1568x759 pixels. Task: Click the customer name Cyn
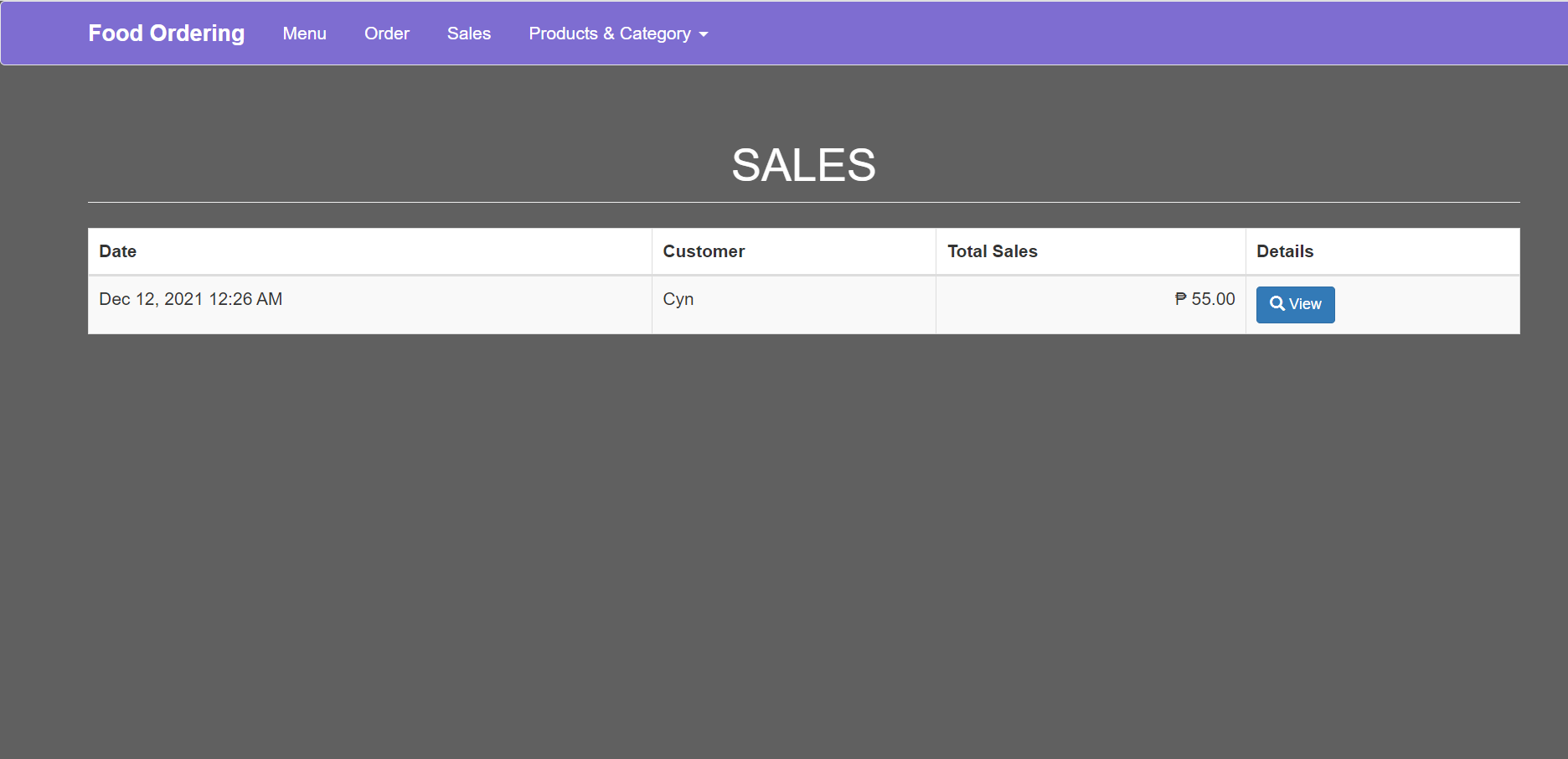tap(678, 299)
